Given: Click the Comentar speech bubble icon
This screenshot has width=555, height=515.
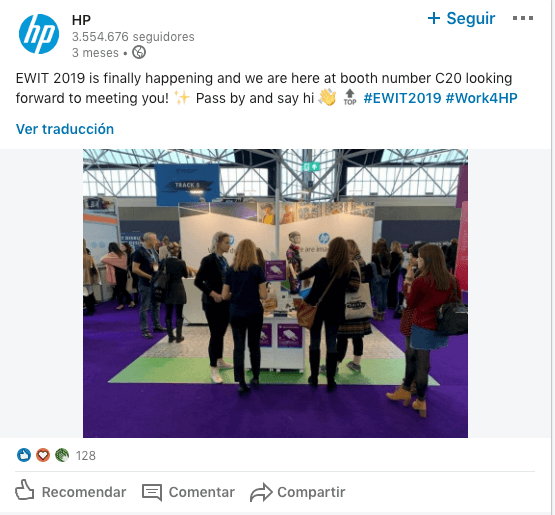Looking at the screenshot, I should click(152, 492).
